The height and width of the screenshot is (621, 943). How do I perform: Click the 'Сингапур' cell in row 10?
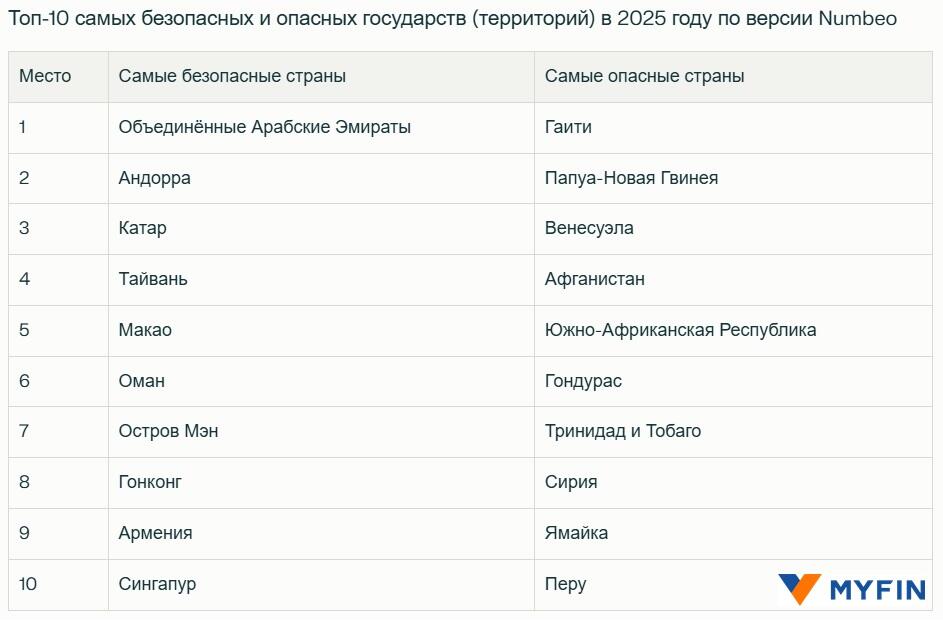point(157,584)
